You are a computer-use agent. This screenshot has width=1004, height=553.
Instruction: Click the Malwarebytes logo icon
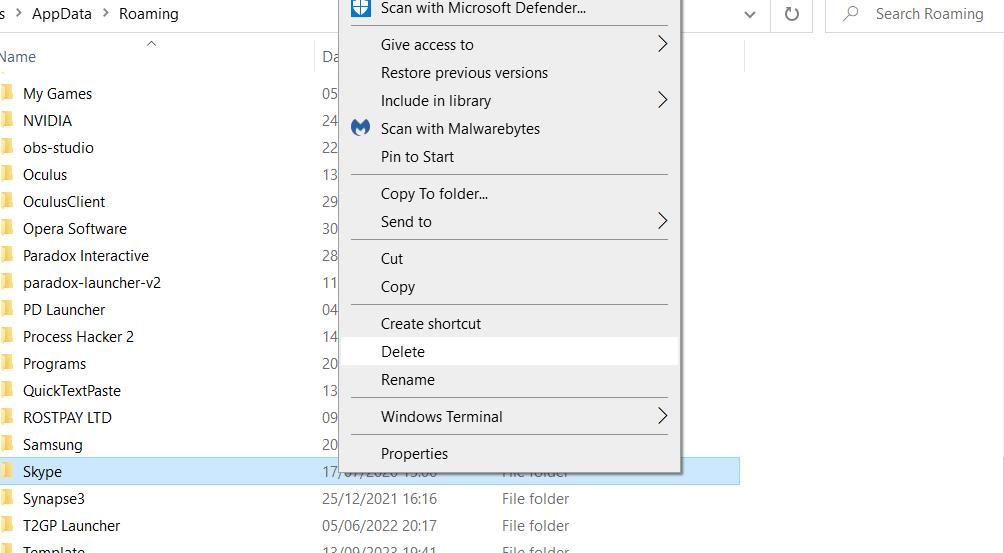(360, 128)
